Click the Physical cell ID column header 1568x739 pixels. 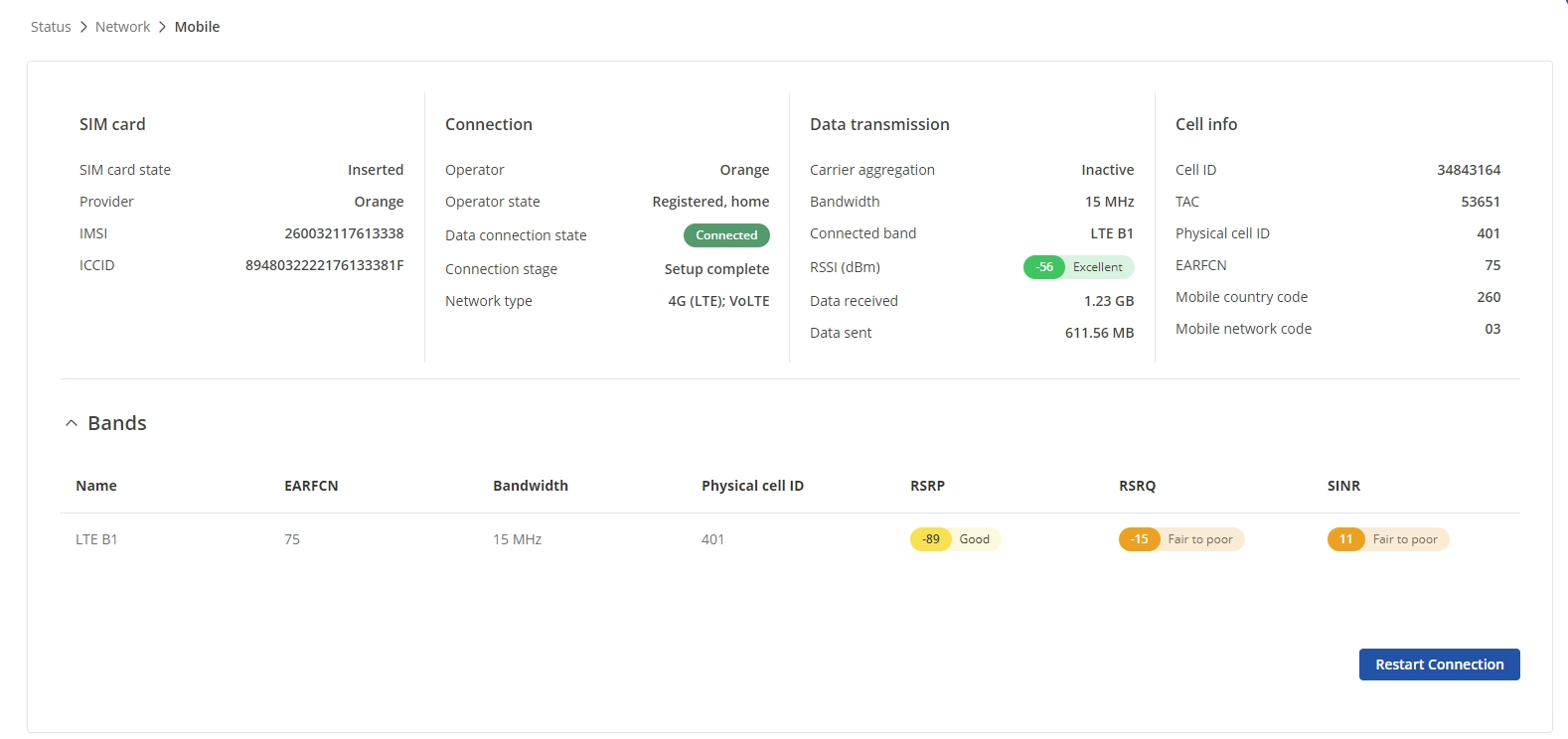752,486
